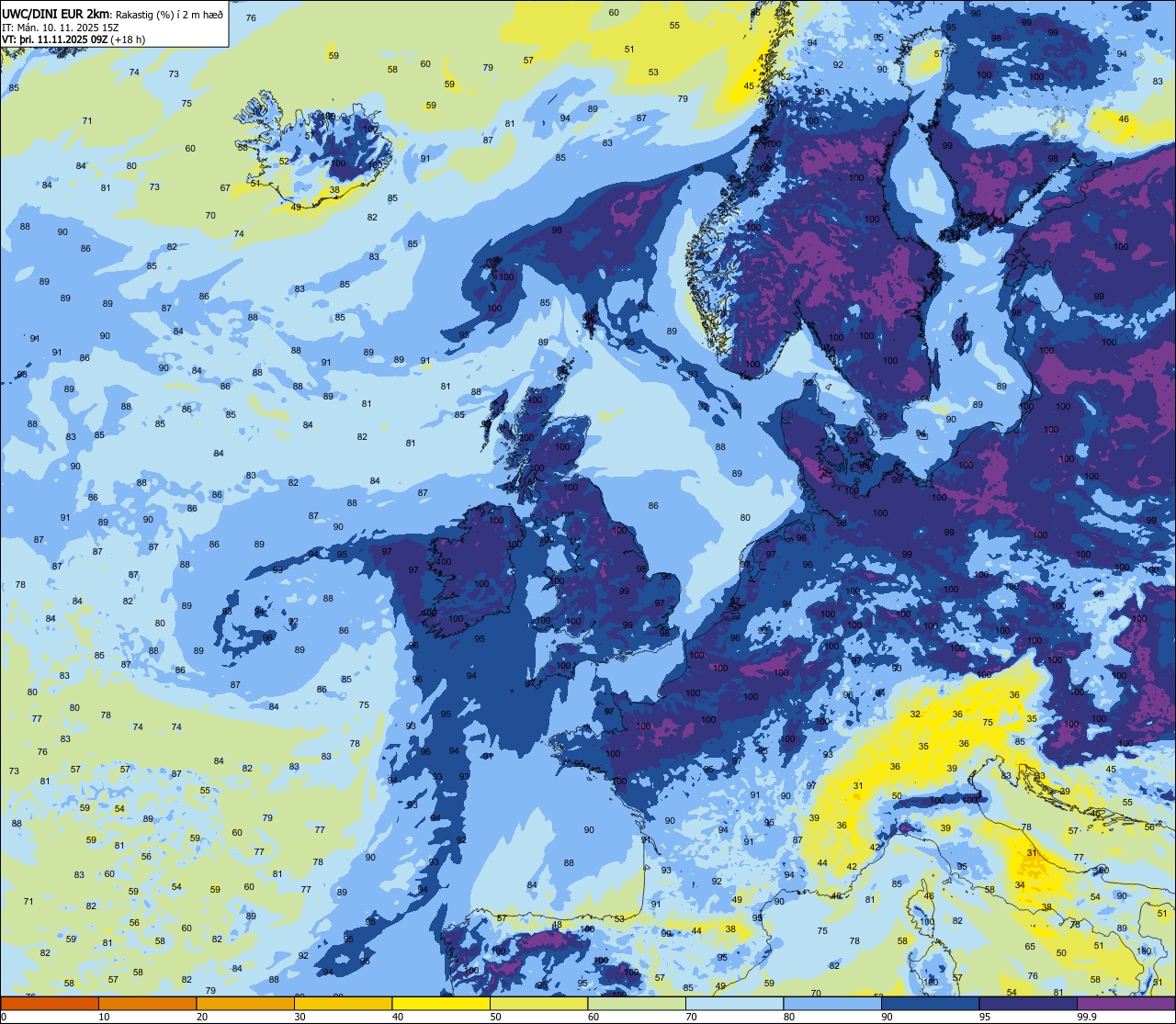Click the legend tick label '60'
1176x1024 pixels.
pyautogui.click(x=594, y=1017)
